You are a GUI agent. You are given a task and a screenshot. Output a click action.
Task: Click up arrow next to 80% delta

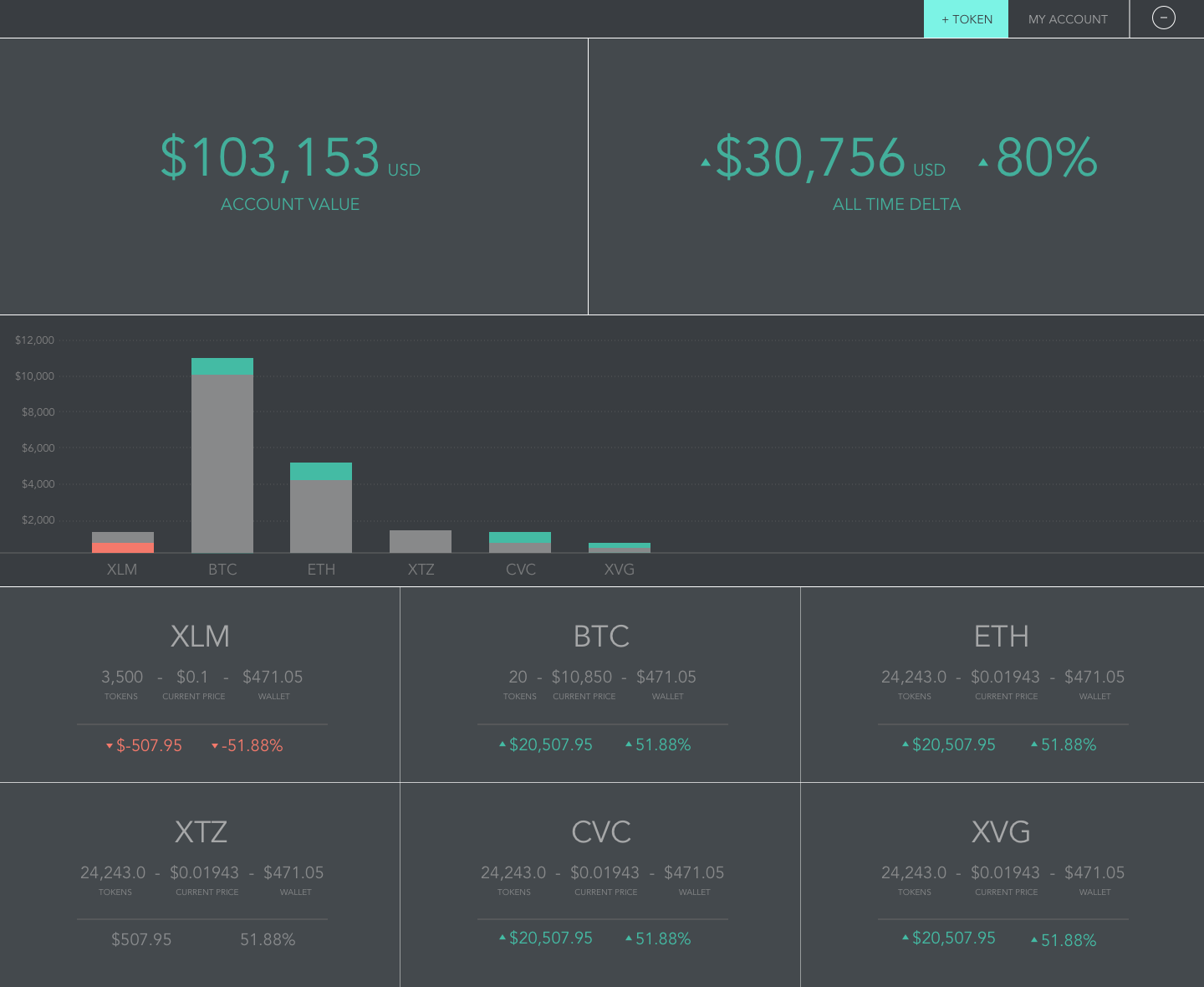(x=983, y=162)
